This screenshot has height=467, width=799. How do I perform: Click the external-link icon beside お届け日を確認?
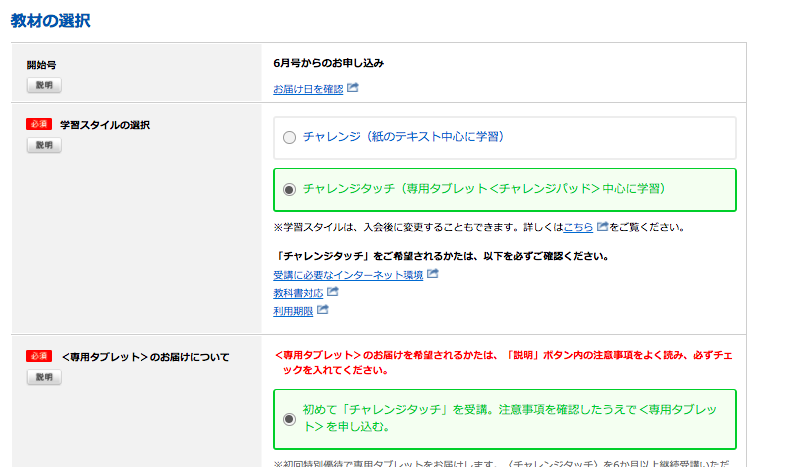[353, 88]
